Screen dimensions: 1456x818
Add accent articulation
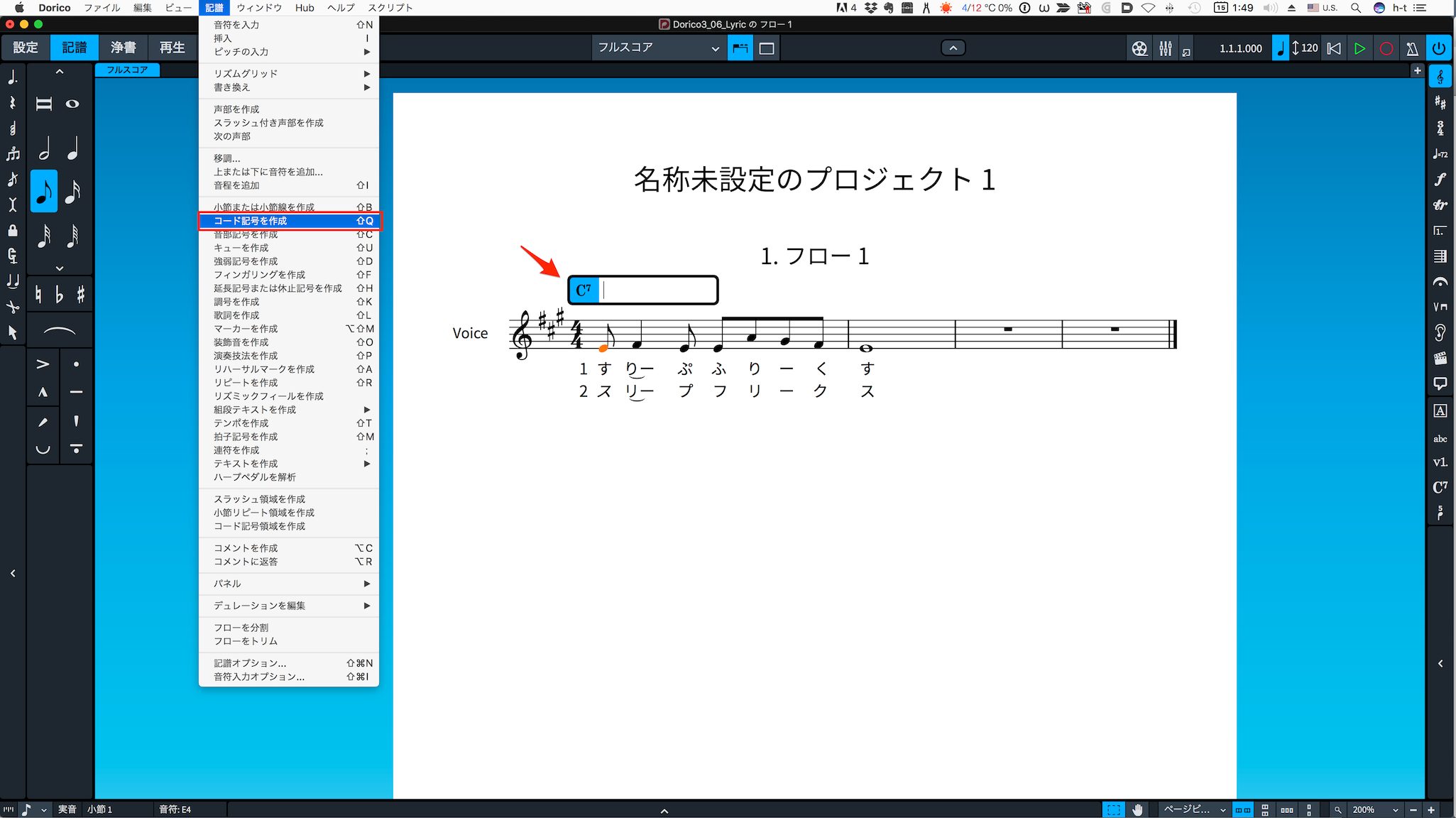tap(43, 364)
